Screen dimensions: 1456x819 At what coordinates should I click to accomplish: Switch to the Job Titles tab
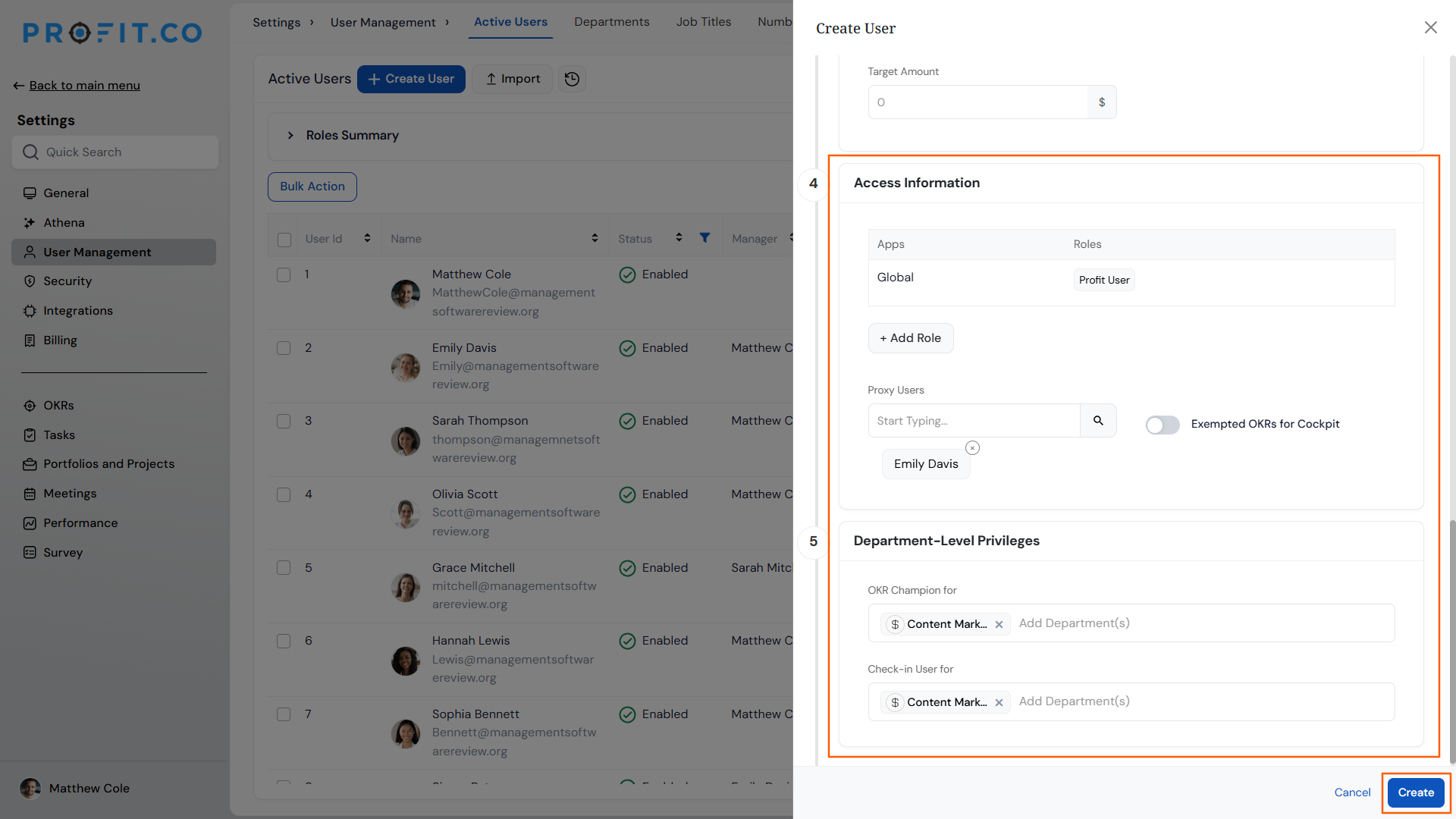coord(703,22)
